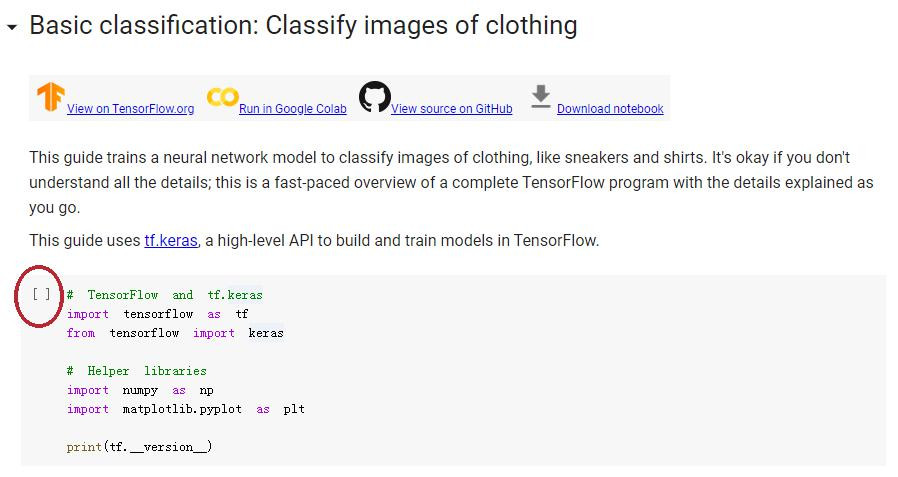Place cursor on 'import tensorflow as tf' line
The width and height of the screenshot is (898, 477).
[x=157, y=314]
